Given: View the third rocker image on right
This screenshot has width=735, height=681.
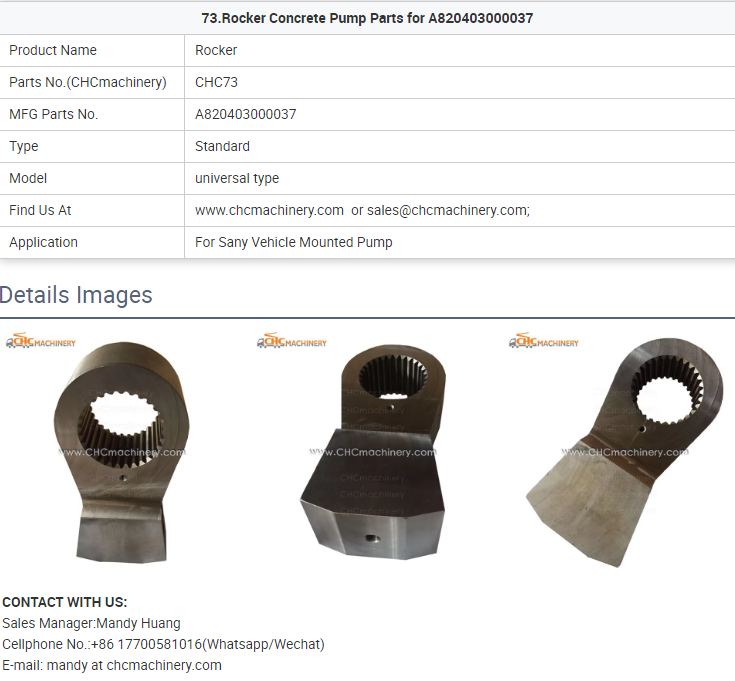Looking at the screenshot, I should click(x=623, y=452).
